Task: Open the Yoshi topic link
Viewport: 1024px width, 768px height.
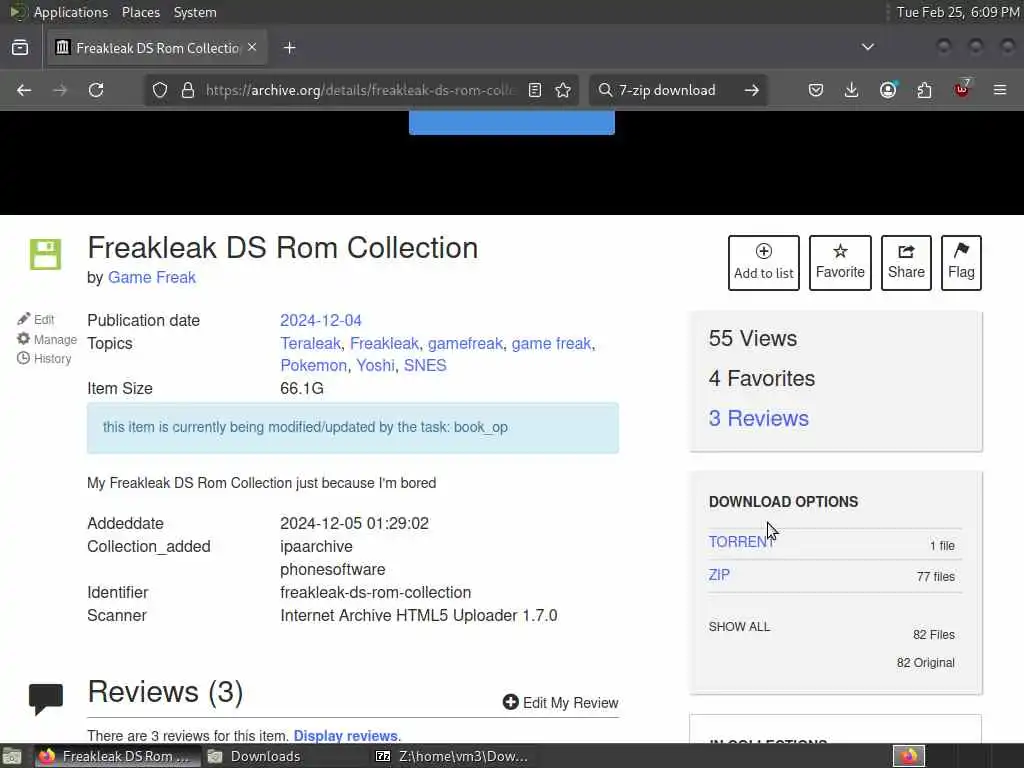Action: click(x=376, y=366)
